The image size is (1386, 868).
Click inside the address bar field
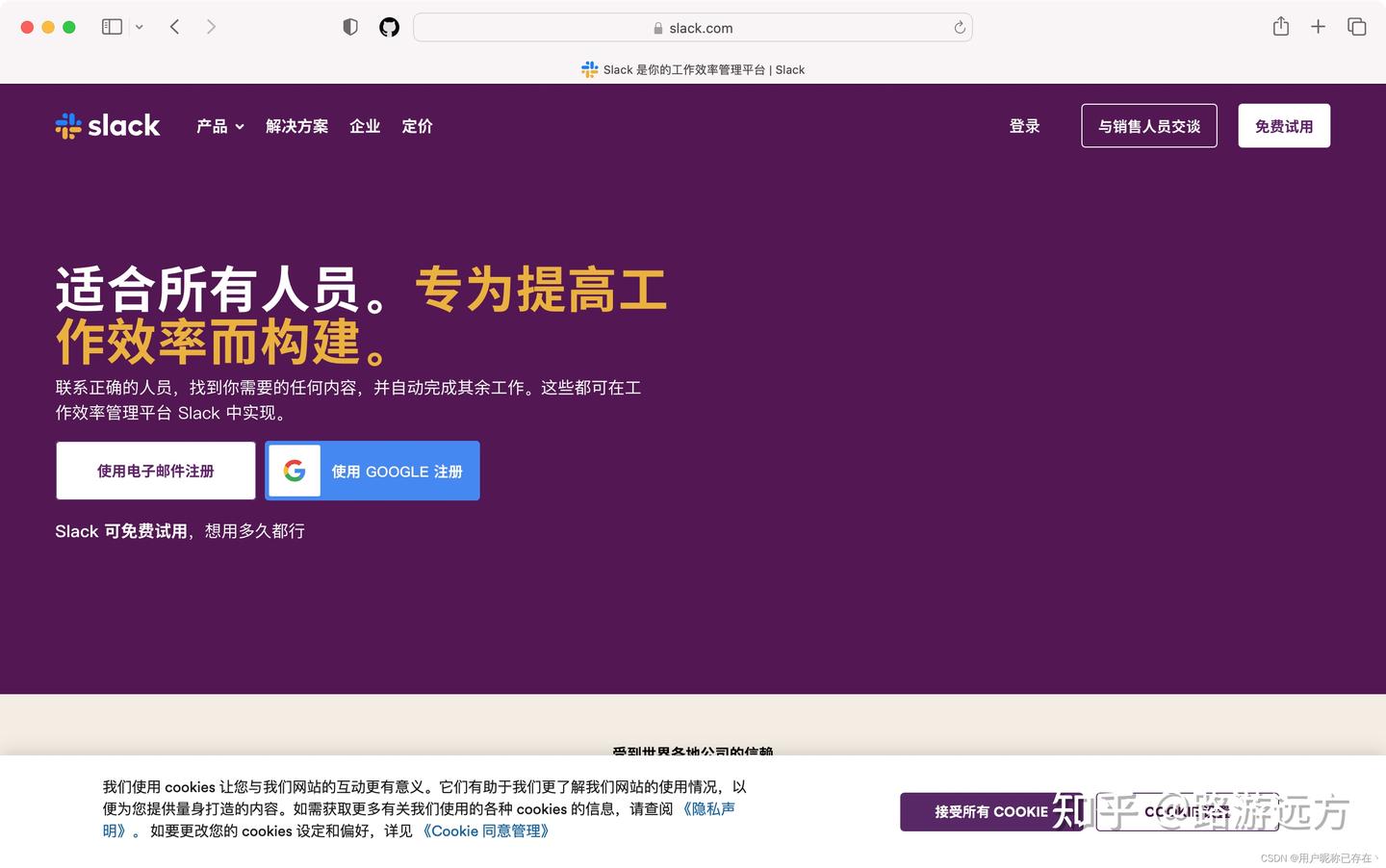point(692,27)
